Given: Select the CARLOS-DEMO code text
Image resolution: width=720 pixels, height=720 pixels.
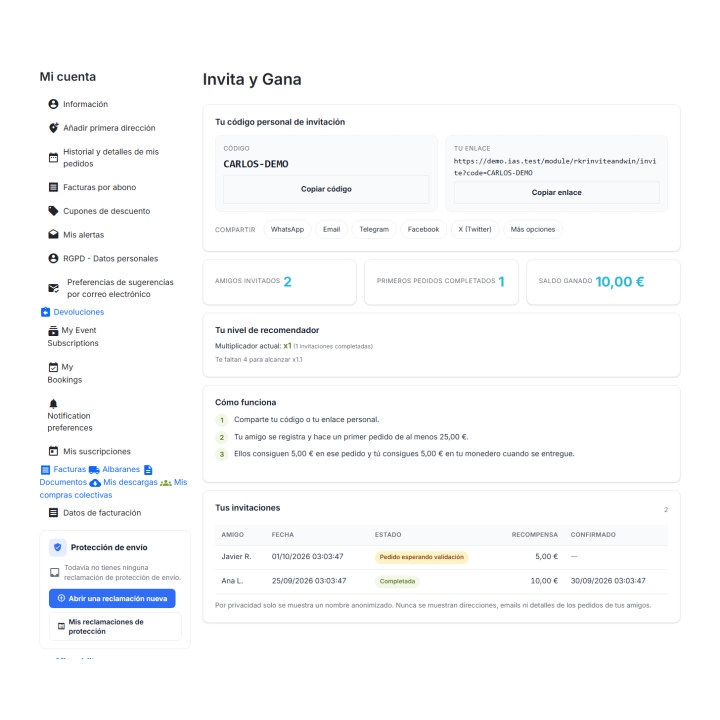Looking at the screenshot, I should point(256,164).
